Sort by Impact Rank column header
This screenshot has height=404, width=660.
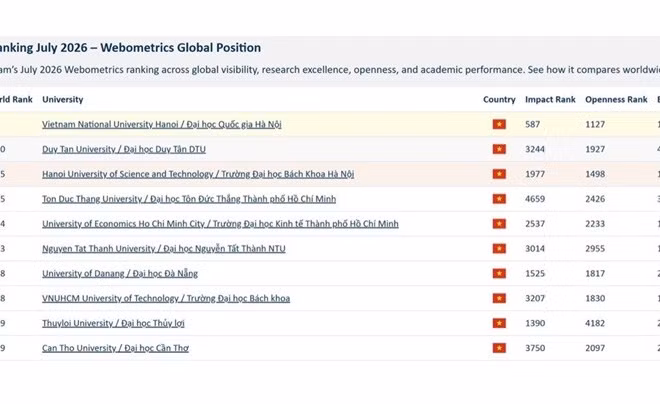click(550, 99)
